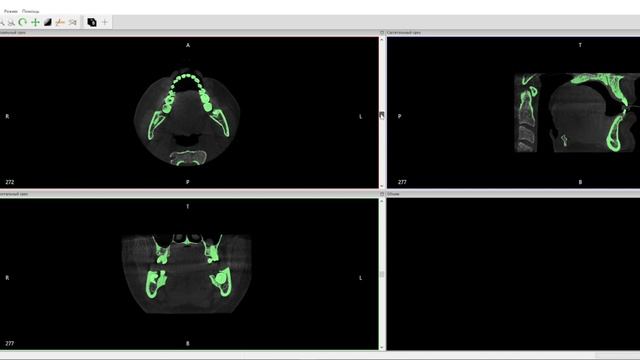Click slice number 277 in coronal view
The image size is (640, 360).
[9, 344]
